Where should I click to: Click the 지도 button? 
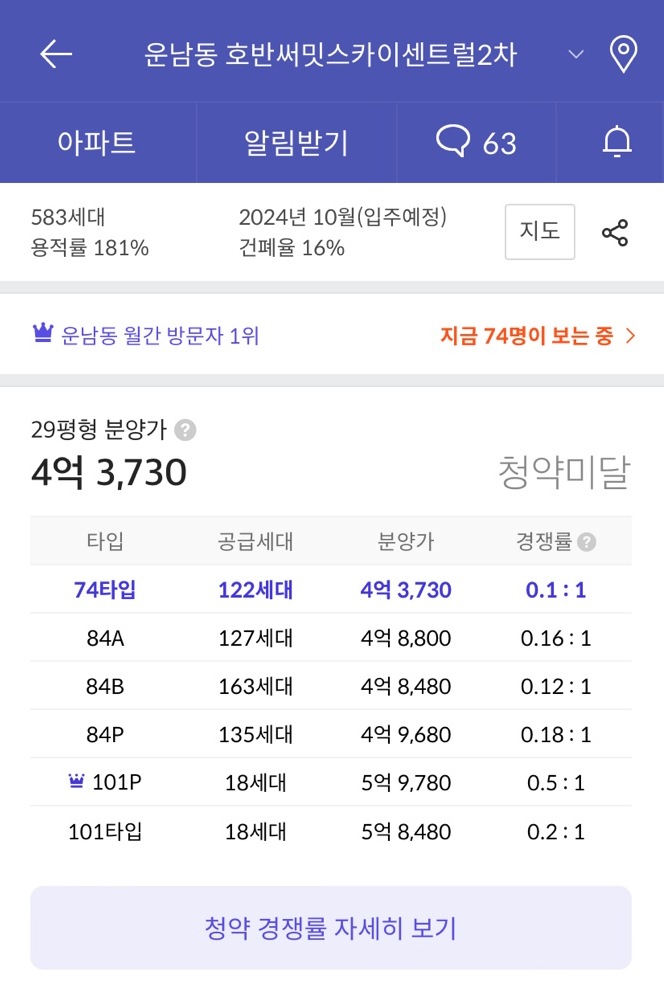coord(540,232)
